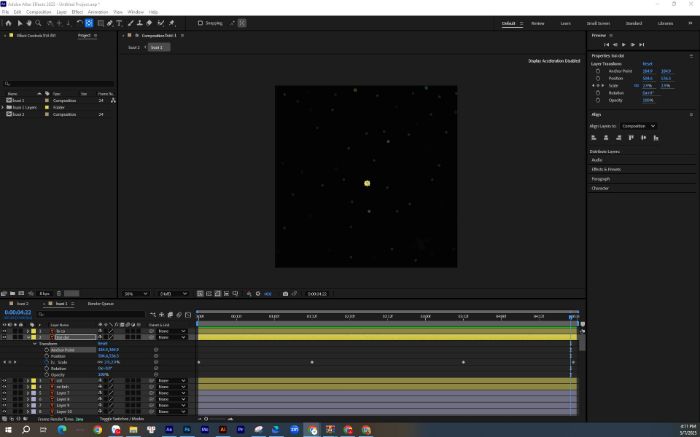The height and width of the screenshot is (437, 700).
Task: Hide Layer 10 with eye icon
Action: [x=4, y=412]
